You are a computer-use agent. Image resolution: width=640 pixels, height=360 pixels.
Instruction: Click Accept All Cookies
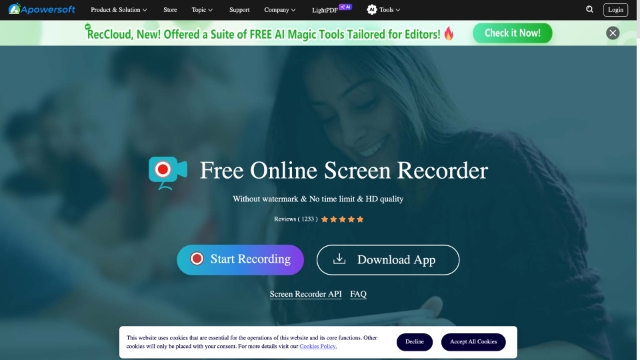(473, 342)
